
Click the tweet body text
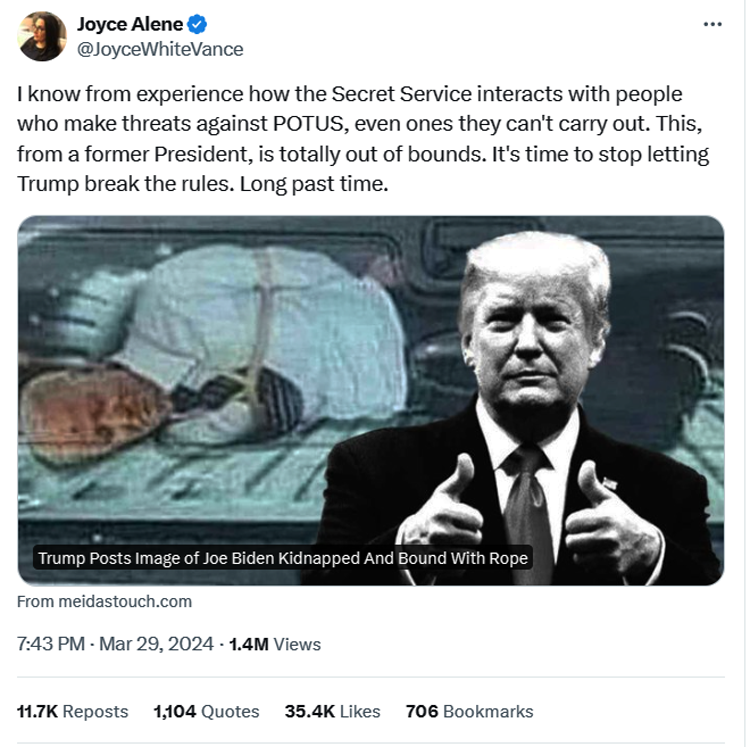(x=363, y=139)
